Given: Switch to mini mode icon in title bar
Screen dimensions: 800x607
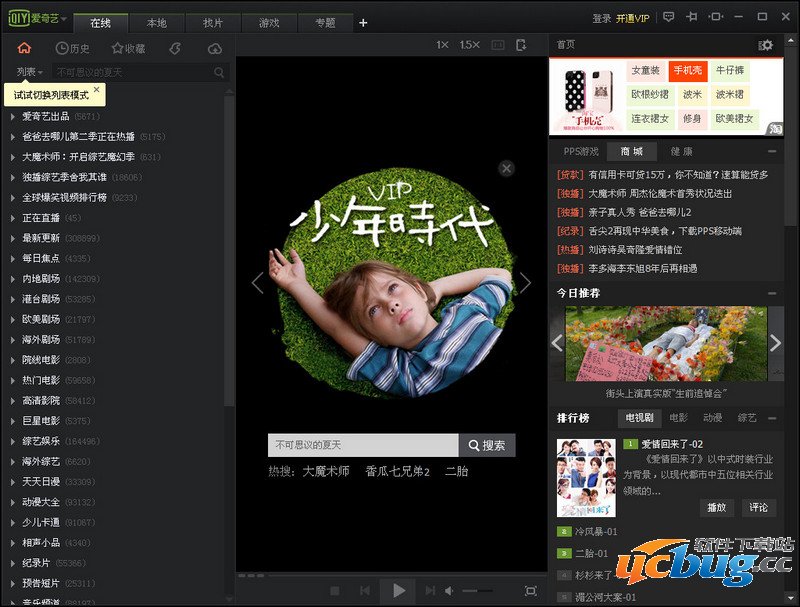Looking at the screenshot, I should coord(715,17).
